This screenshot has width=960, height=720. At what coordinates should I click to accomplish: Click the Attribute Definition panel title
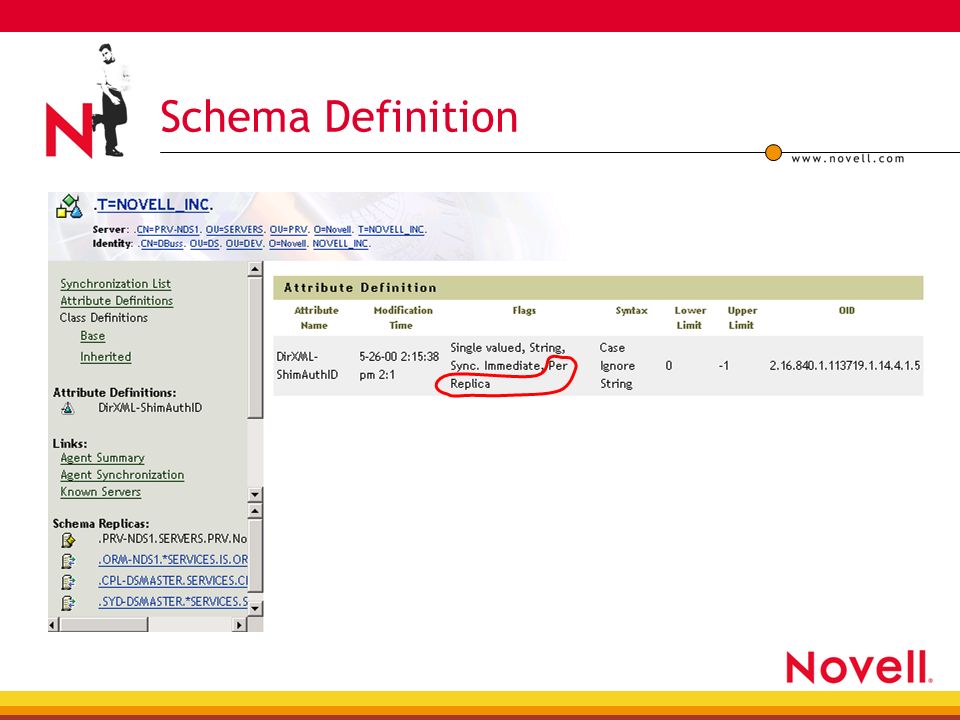pos(360,288)
